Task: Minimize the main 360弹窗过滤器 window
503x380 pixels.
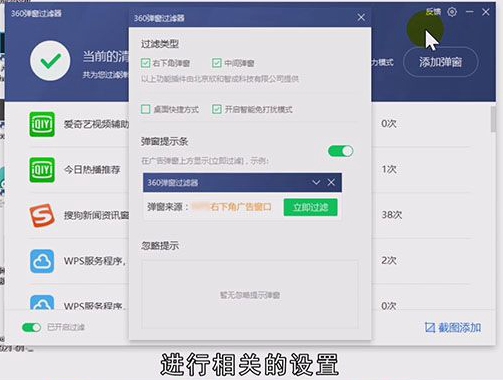Action: click(470, 12)
